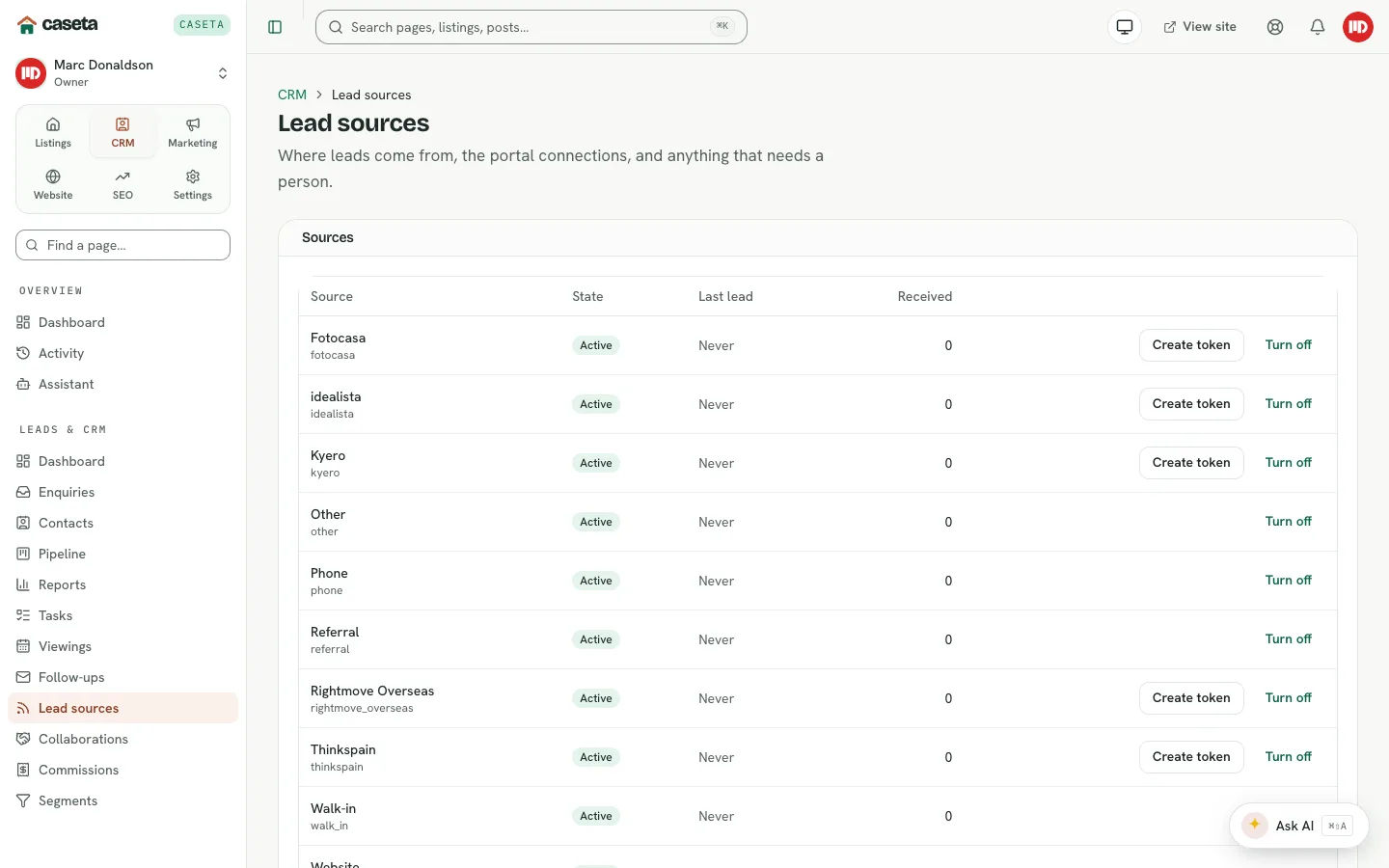Open the help lifebuoy icon
The width and height of the screenshot is (1389, 868).
click(x=1275, y=27)
